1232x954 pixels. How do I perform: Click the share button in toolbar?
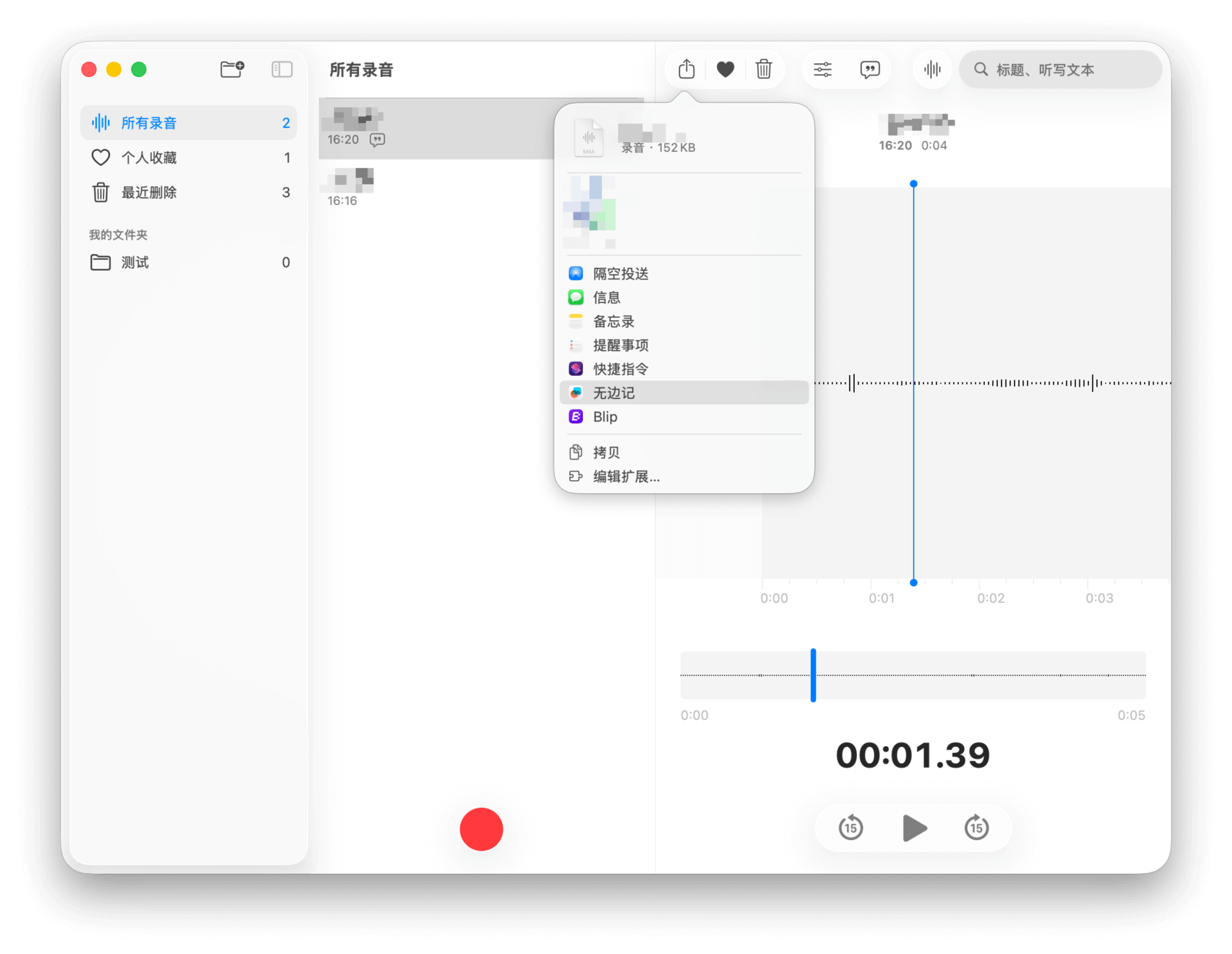click(x=686, y=70)
